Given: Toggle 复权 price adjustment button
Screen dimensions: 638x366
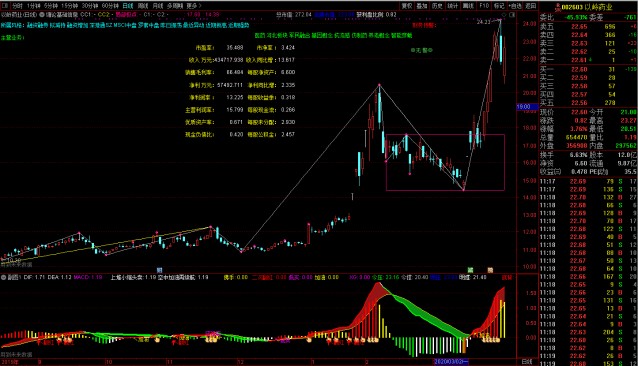Looking at the screenshot, I should [x=407, y=6].
